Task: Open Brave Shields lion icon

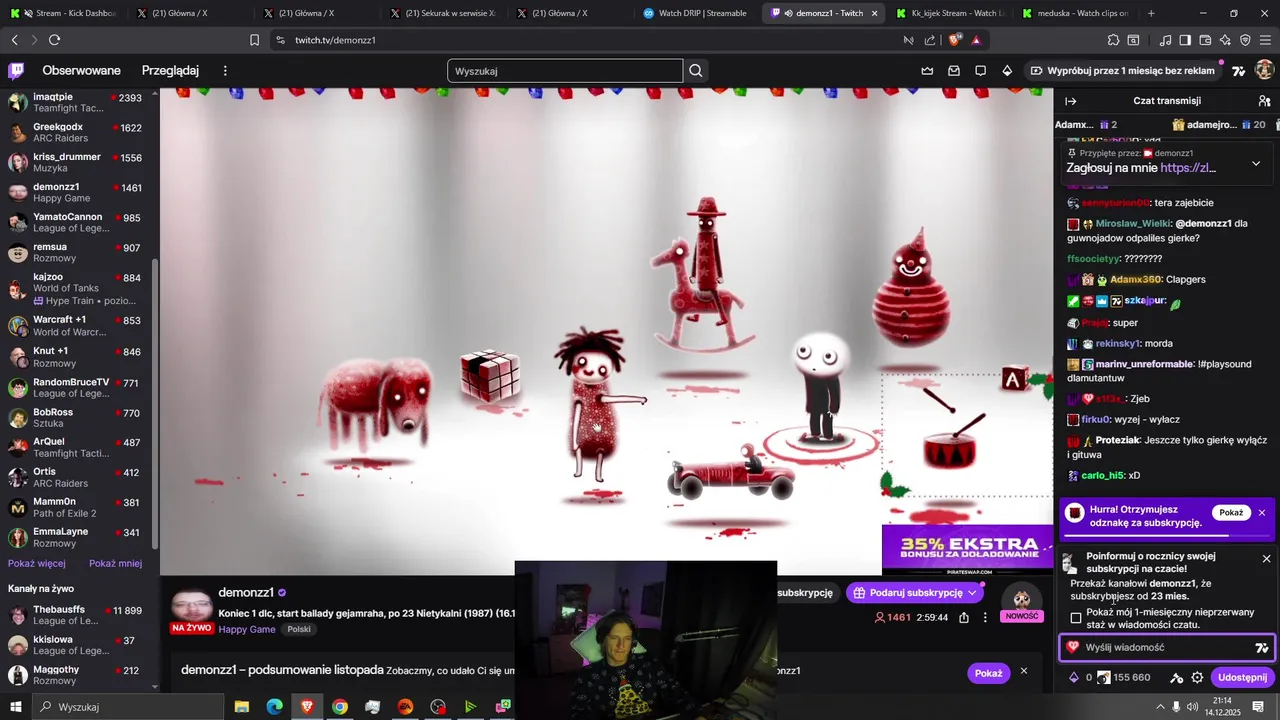Action: (955, 40)
